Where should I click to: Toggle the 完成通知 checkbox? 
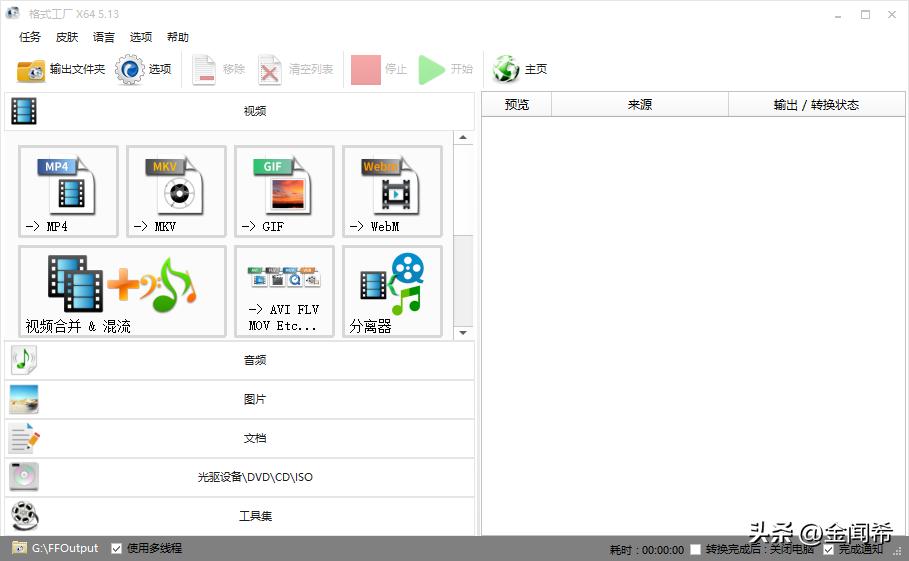[828, 549]
